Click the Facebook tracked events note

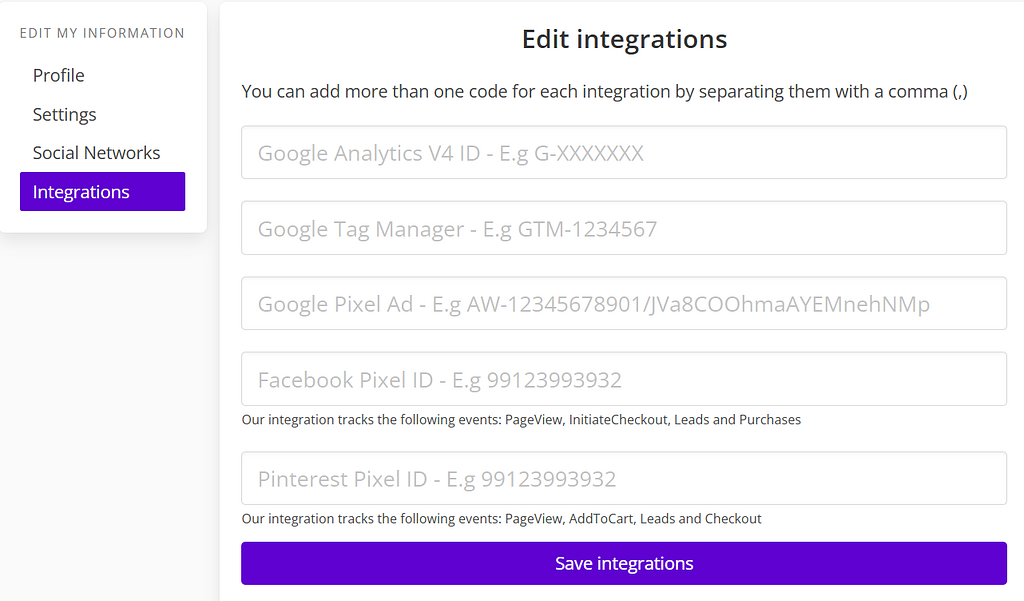[x=521, y=420]
